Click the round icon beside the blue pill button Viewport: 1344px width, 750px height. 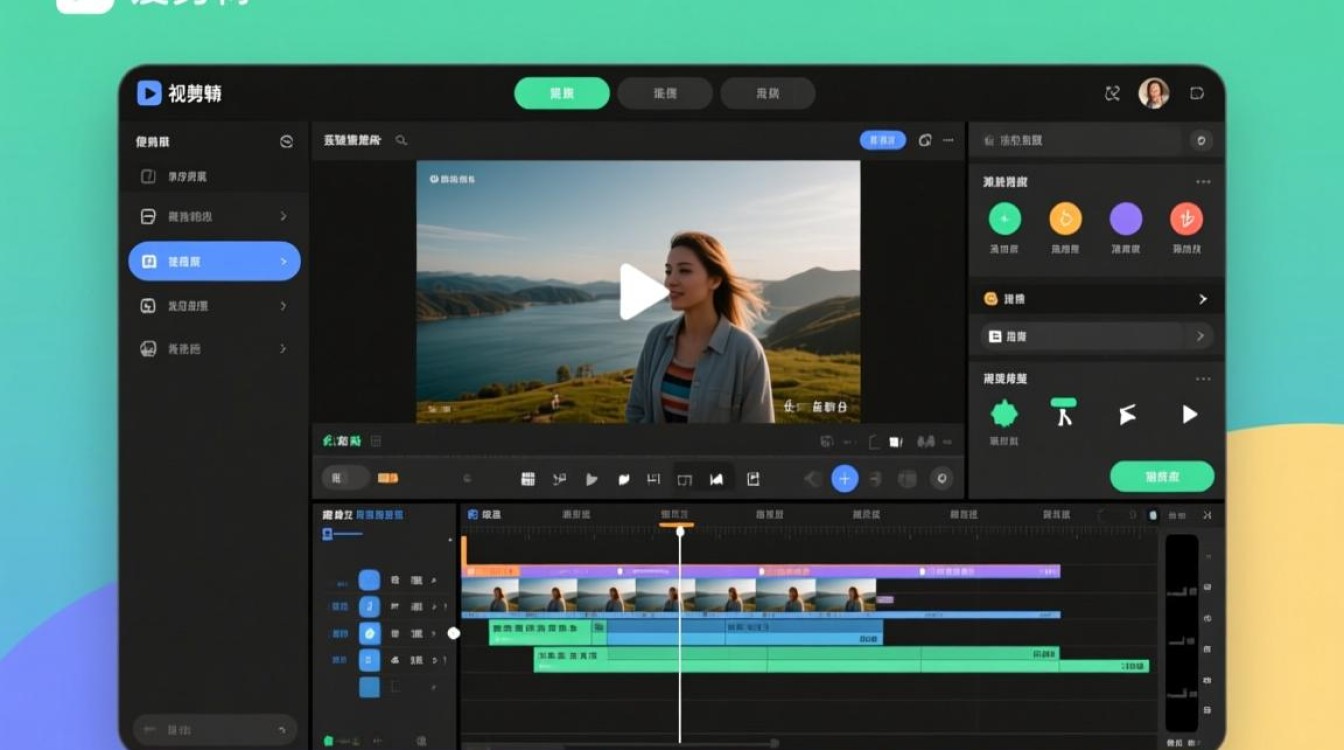925,141
